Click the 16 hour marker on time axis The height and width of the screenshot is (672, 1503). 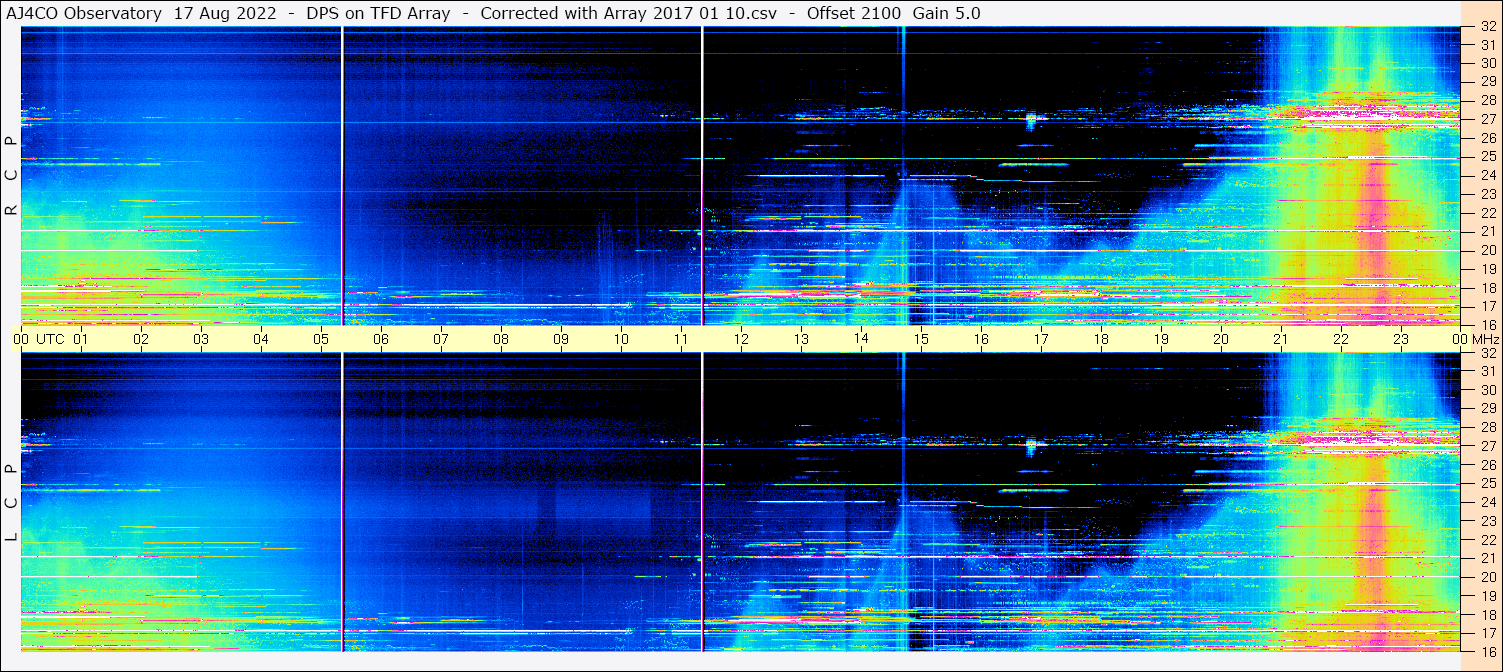[981, 339]
